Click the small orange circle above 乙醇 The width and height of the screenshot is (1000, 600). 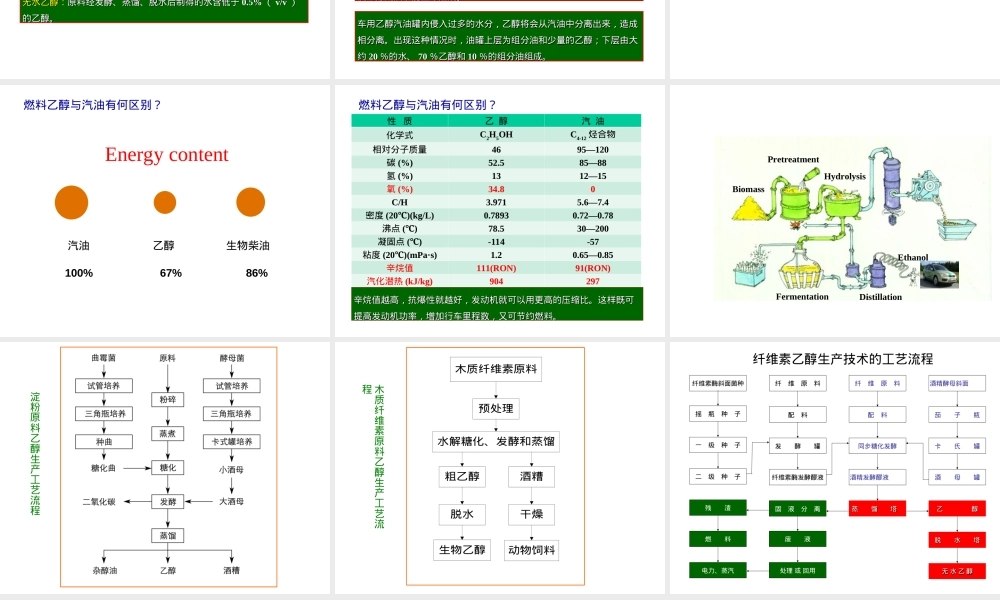(x=165, y=202)
